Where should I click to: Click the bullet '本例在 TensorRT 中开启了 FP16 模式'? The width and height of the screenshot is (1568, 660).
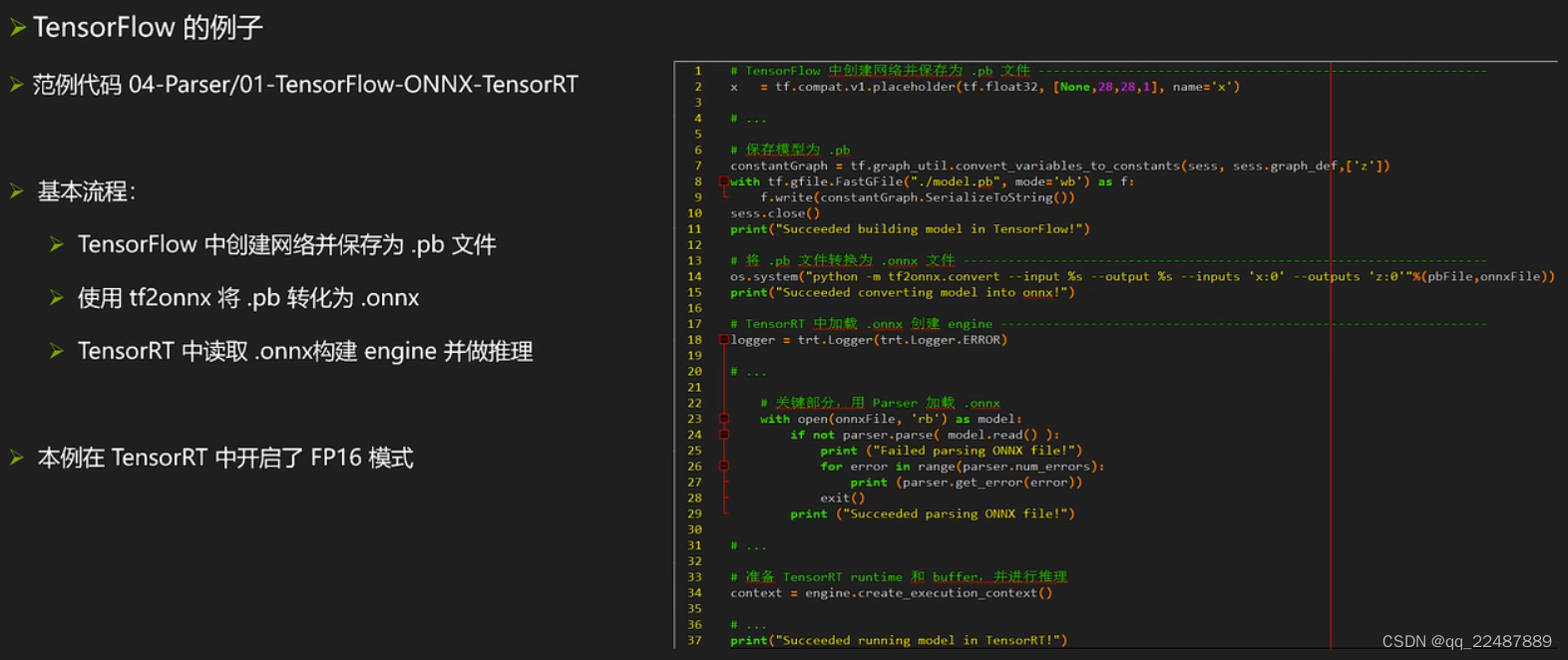point(225,458)
